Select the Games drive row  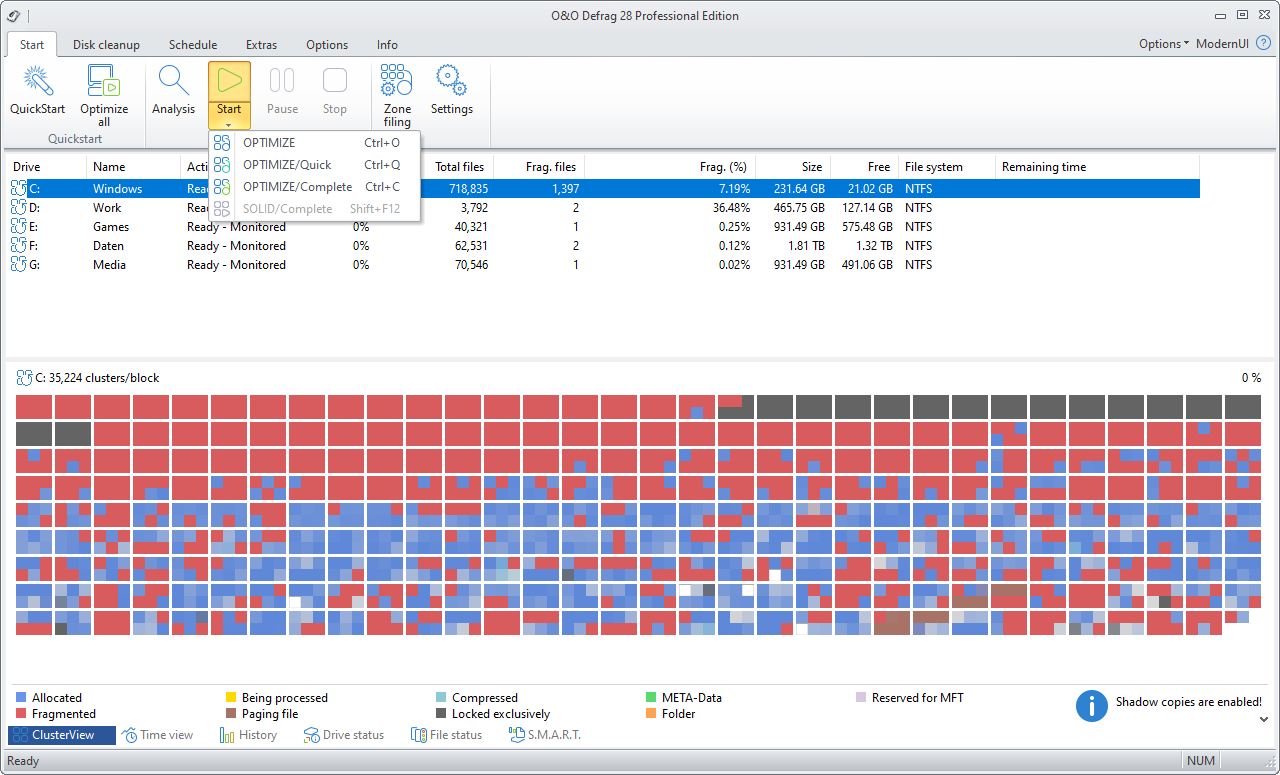pyautogui.click(x=604, y=226)
